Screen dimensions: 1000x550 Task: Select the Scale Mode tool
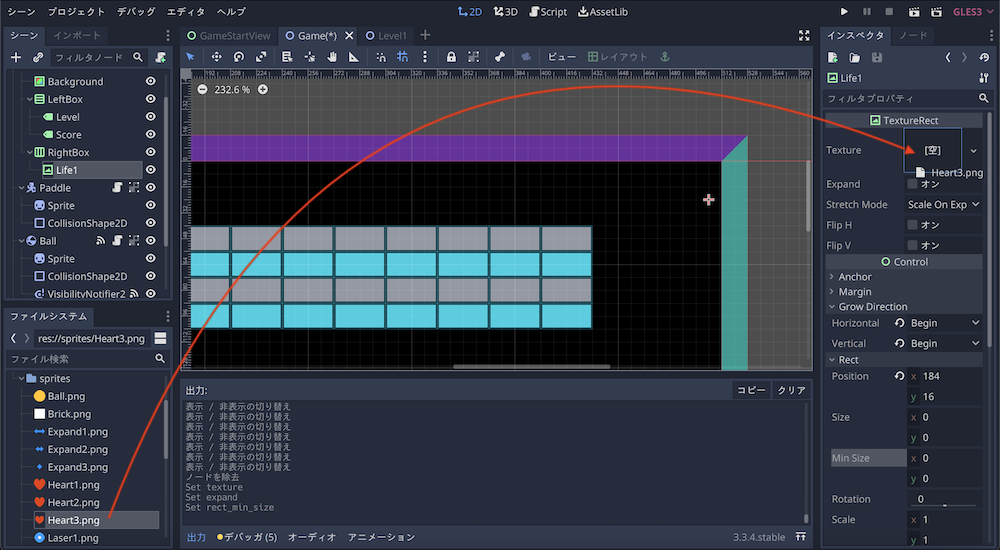[x=261, y=57]
